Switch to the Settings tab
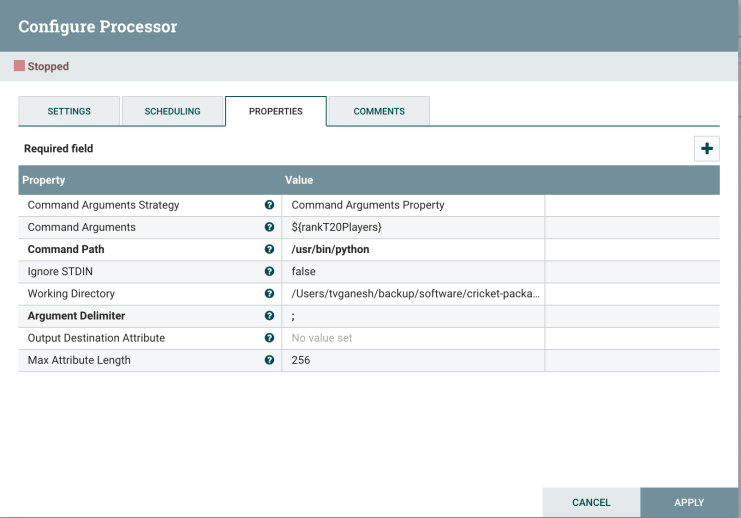This screenshot has height=518, width=741. (x=69, y=111)
